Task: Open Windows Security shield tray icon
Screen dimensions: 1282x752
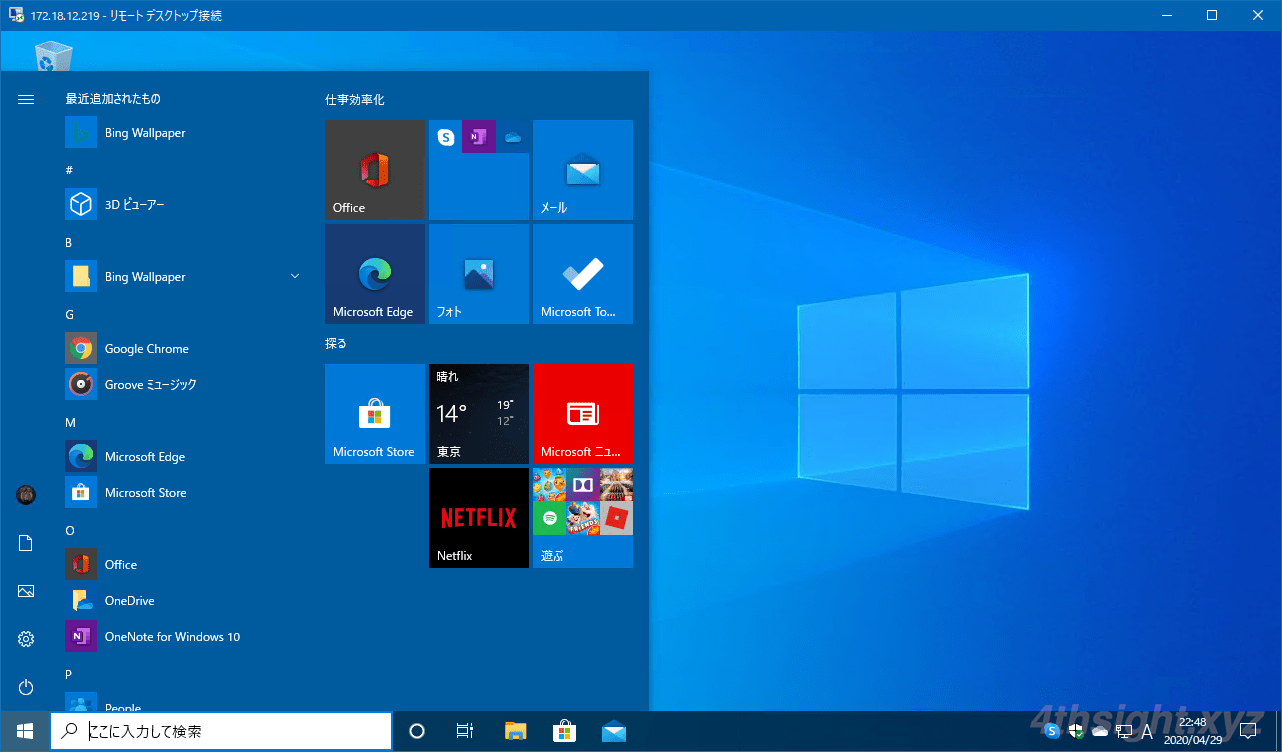Action: (x=1076, y=731)
